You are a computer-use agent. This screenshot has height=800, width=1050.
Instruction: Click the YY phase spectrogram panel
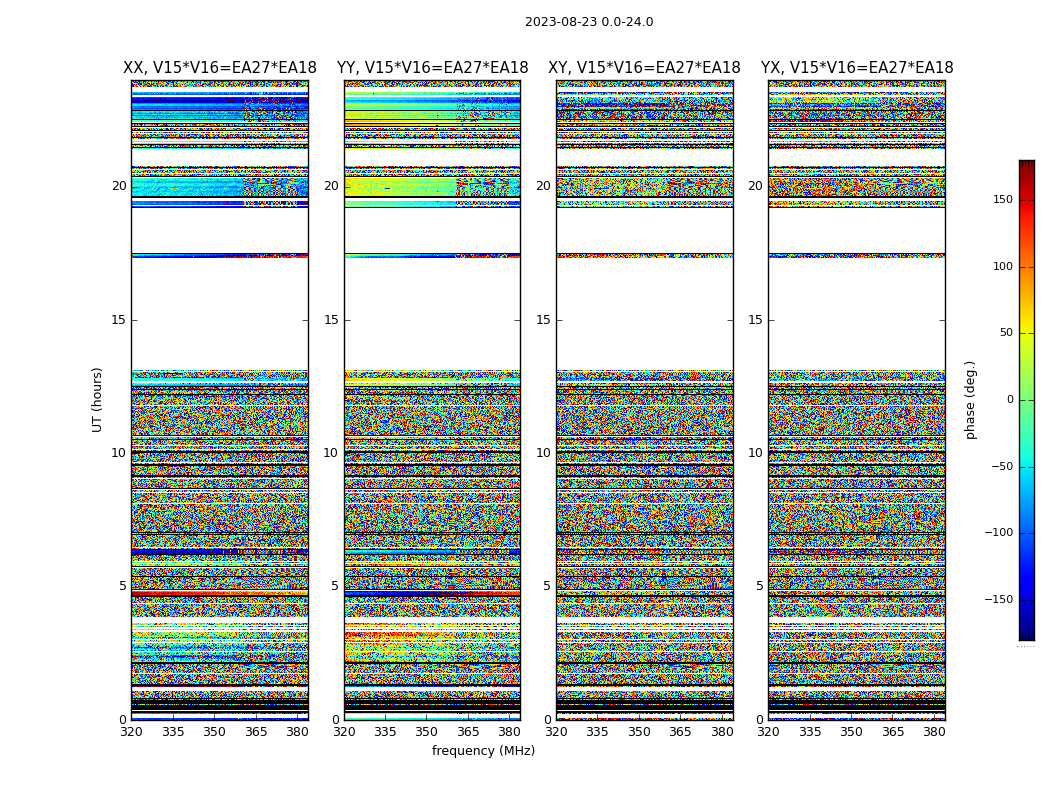(433, 400)
